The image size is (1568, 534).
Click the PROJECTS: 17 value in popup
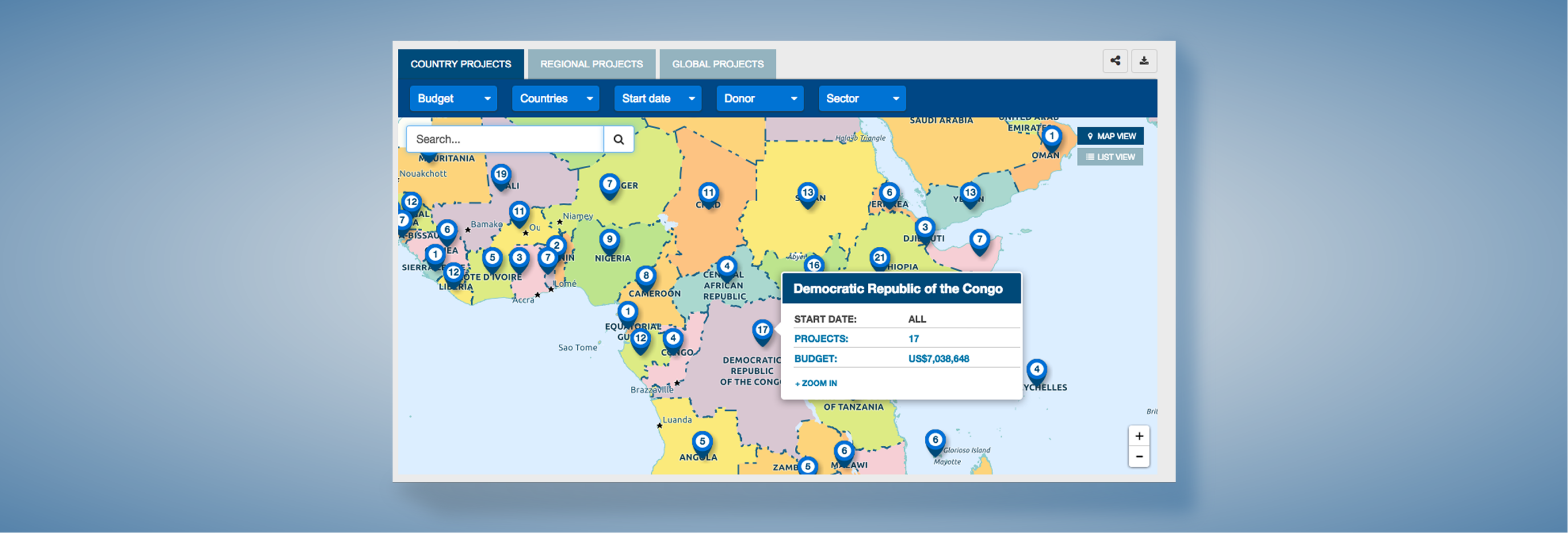click(x=914, y=339)
